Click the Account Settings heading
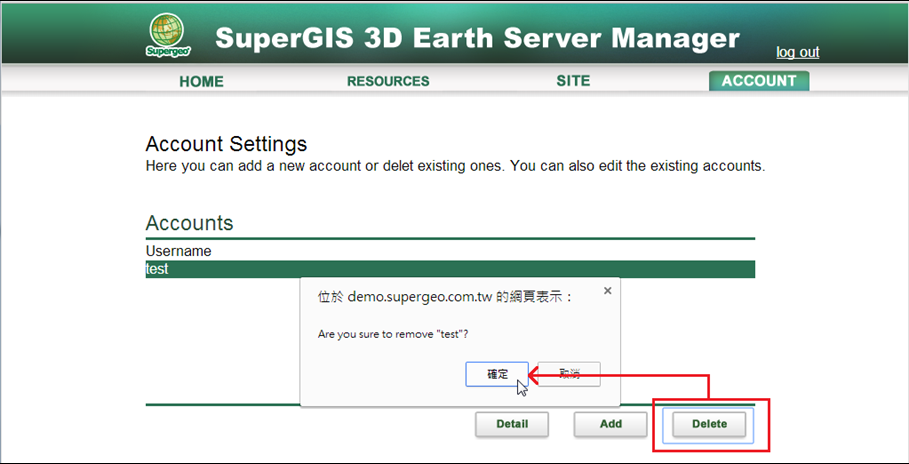The width and height of the screenshot is (909, 464). click(x=226, y=145)
